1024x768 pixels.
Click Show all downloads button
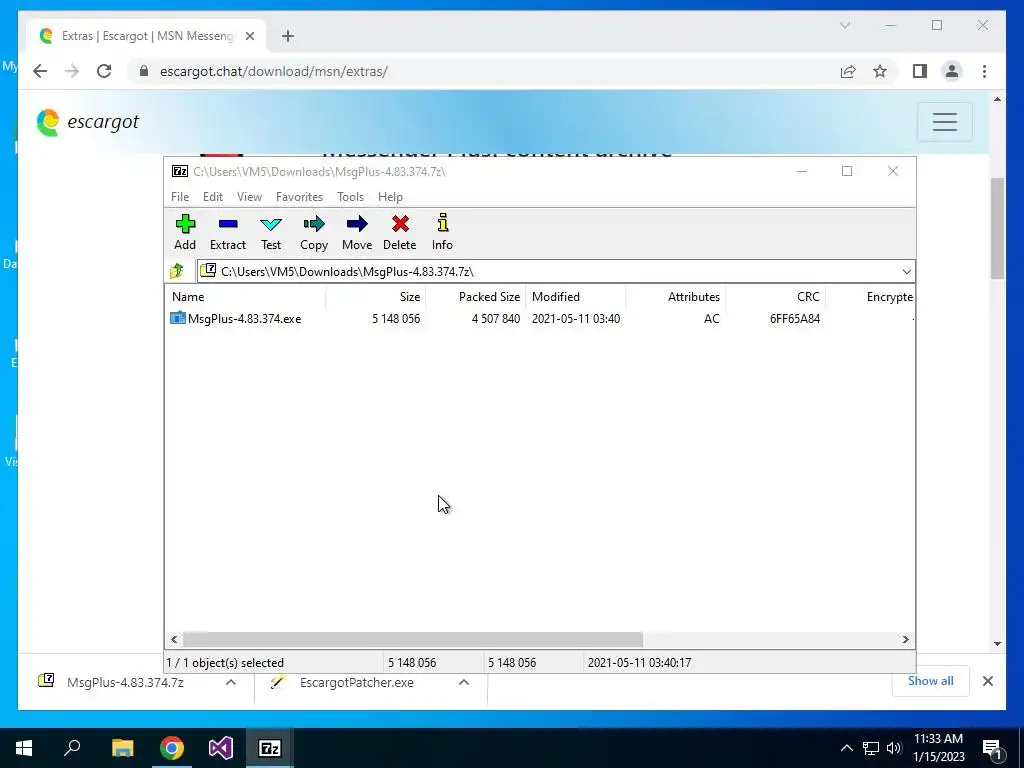[931, 680]
